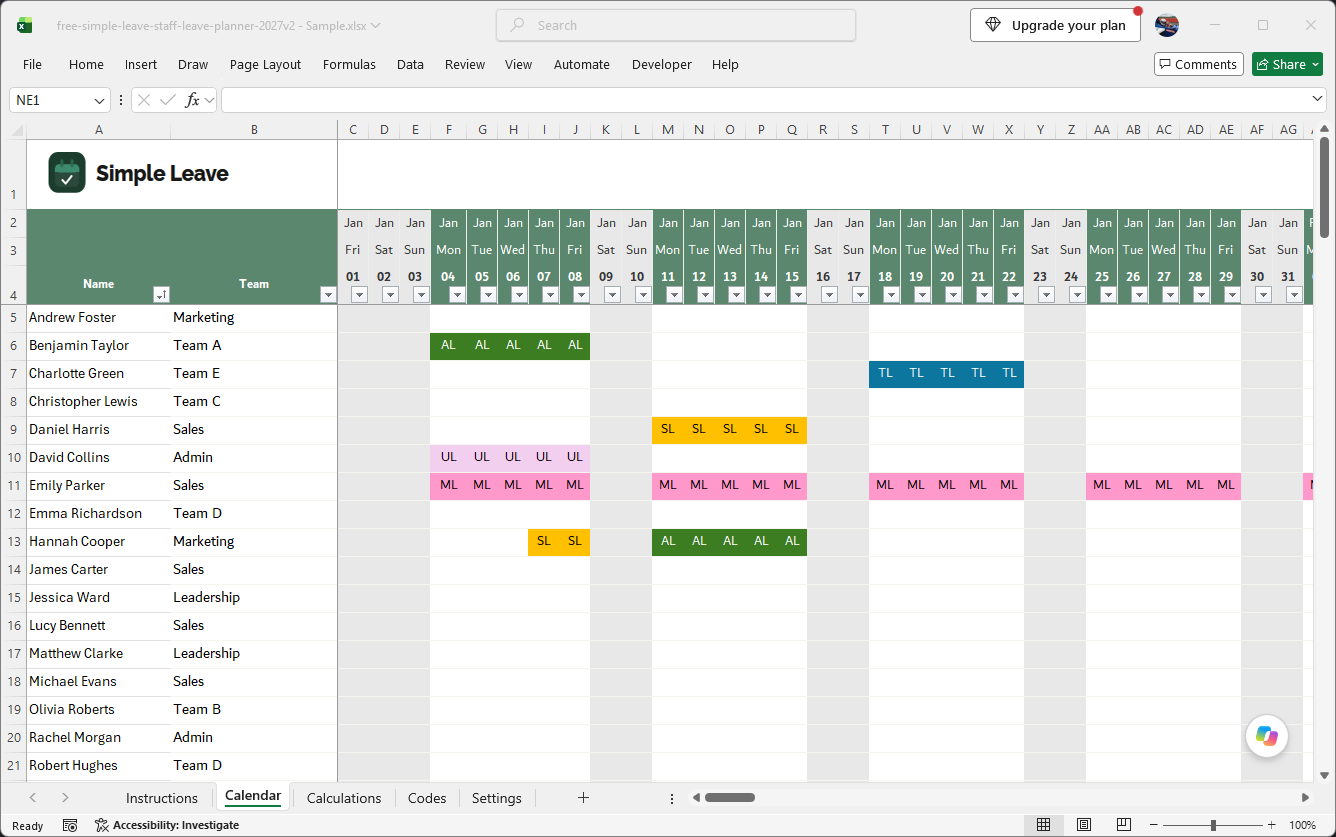Open the Jan 04 column filter dropdown

tap(458, 294)
